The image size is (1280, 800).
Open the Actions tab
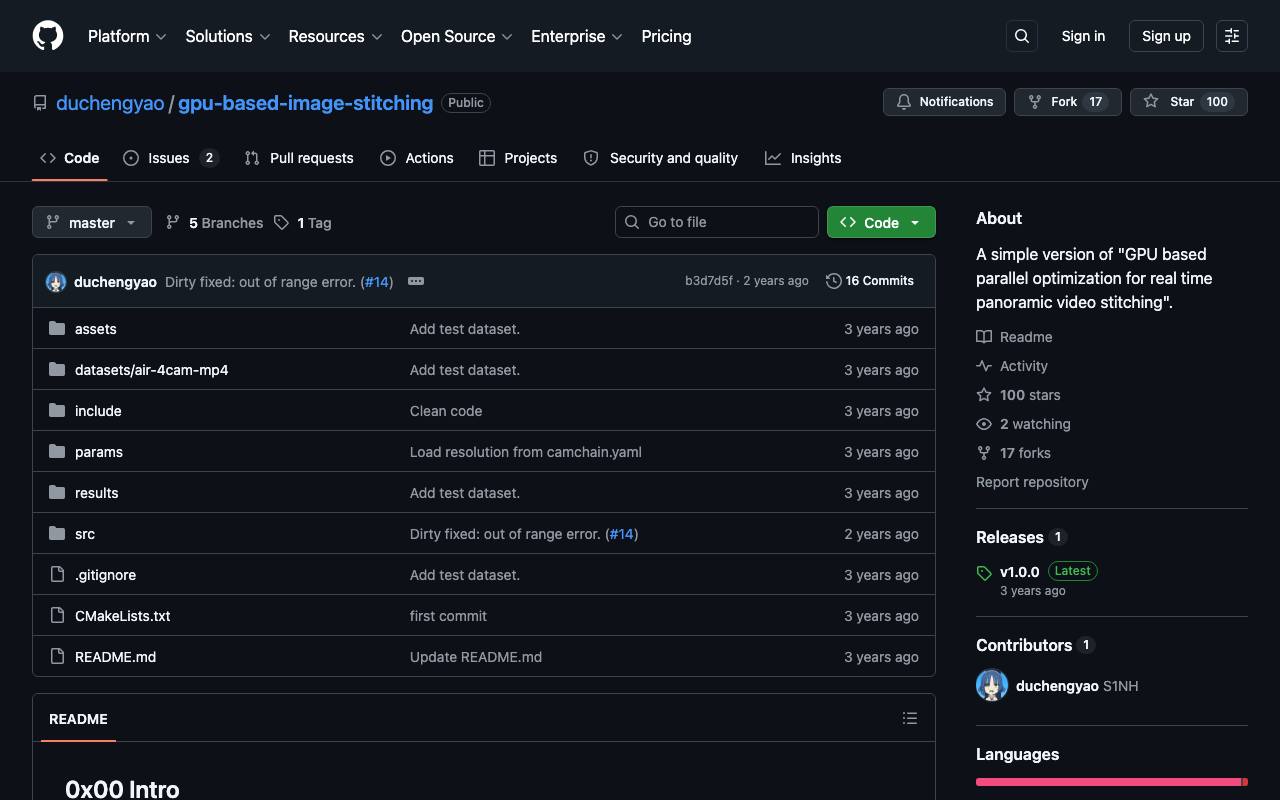pyautogui.click(x=417, y=158)
